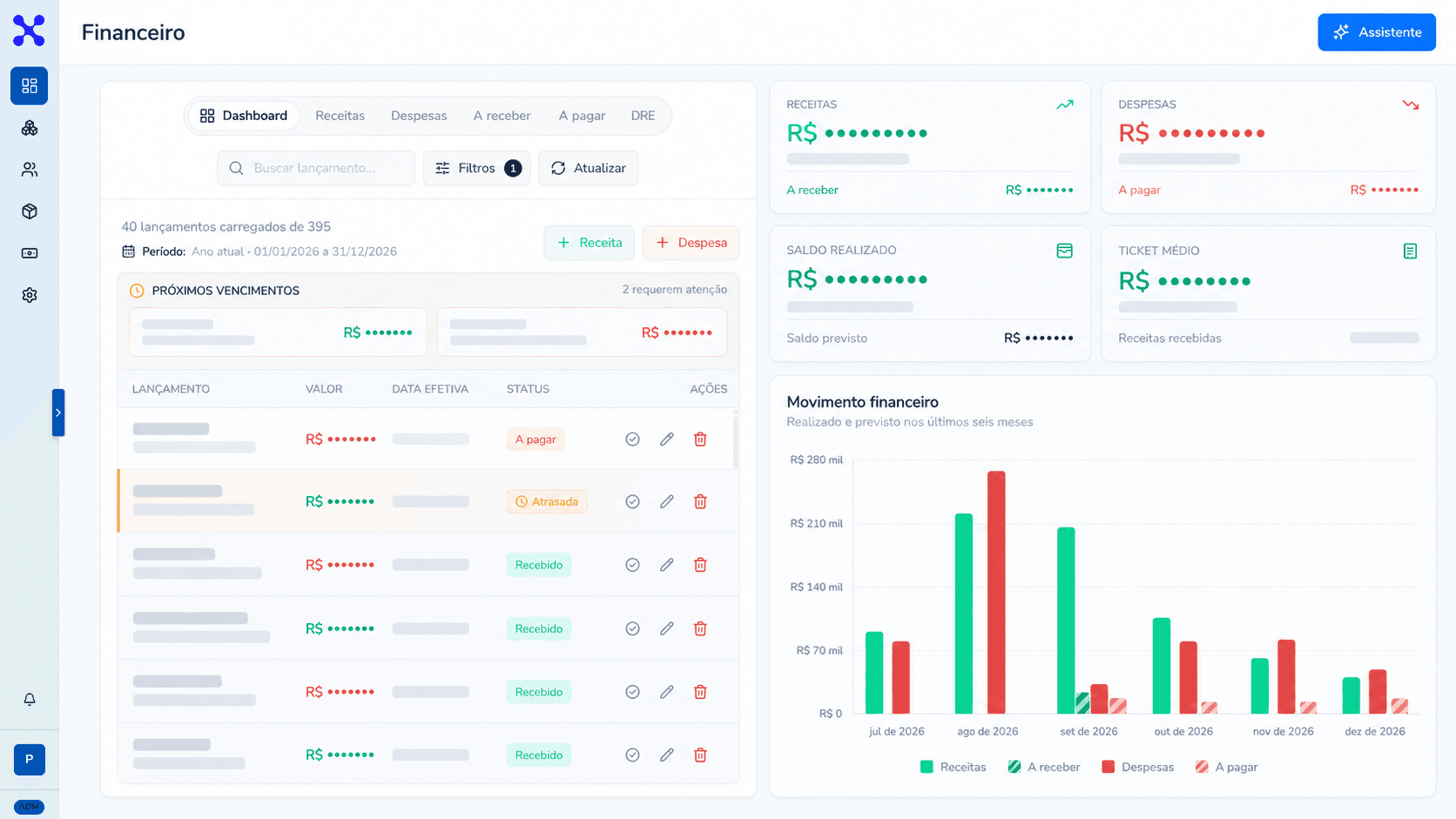Click the calendar icon beside Período
The image size is (1456, 819).
[x=128, y=252]
